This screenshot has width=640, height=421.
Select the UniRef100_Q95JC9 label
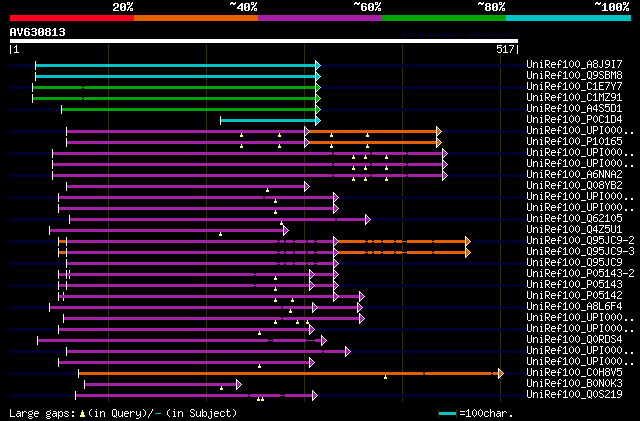pyautogui.click(x=574, y=263)
